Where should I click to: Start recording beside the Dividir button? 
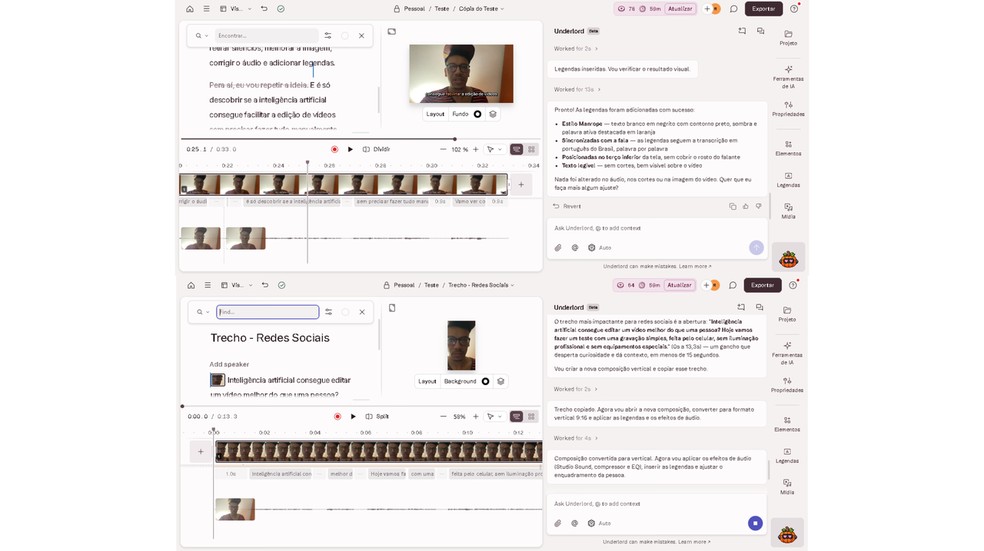(x=334, y=149)
